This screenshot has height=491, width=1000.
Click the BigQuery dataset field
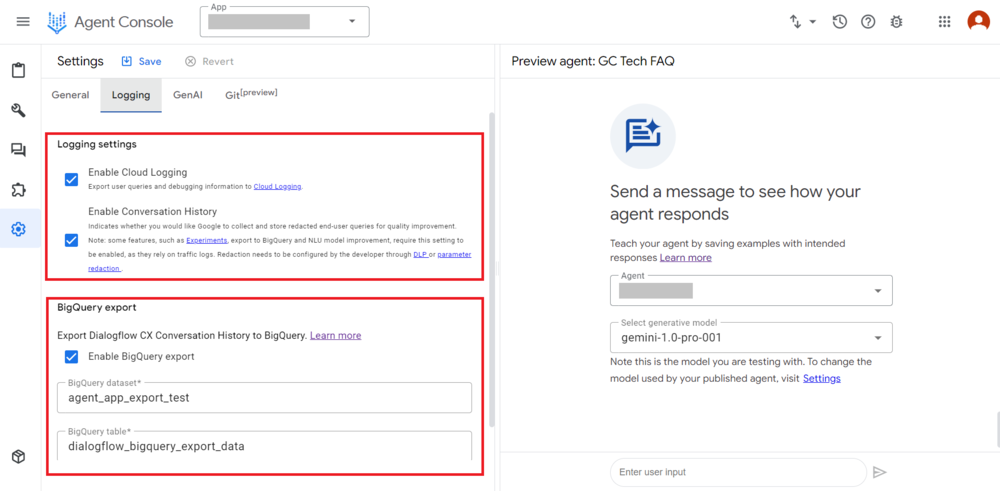(x=265, y=397)
